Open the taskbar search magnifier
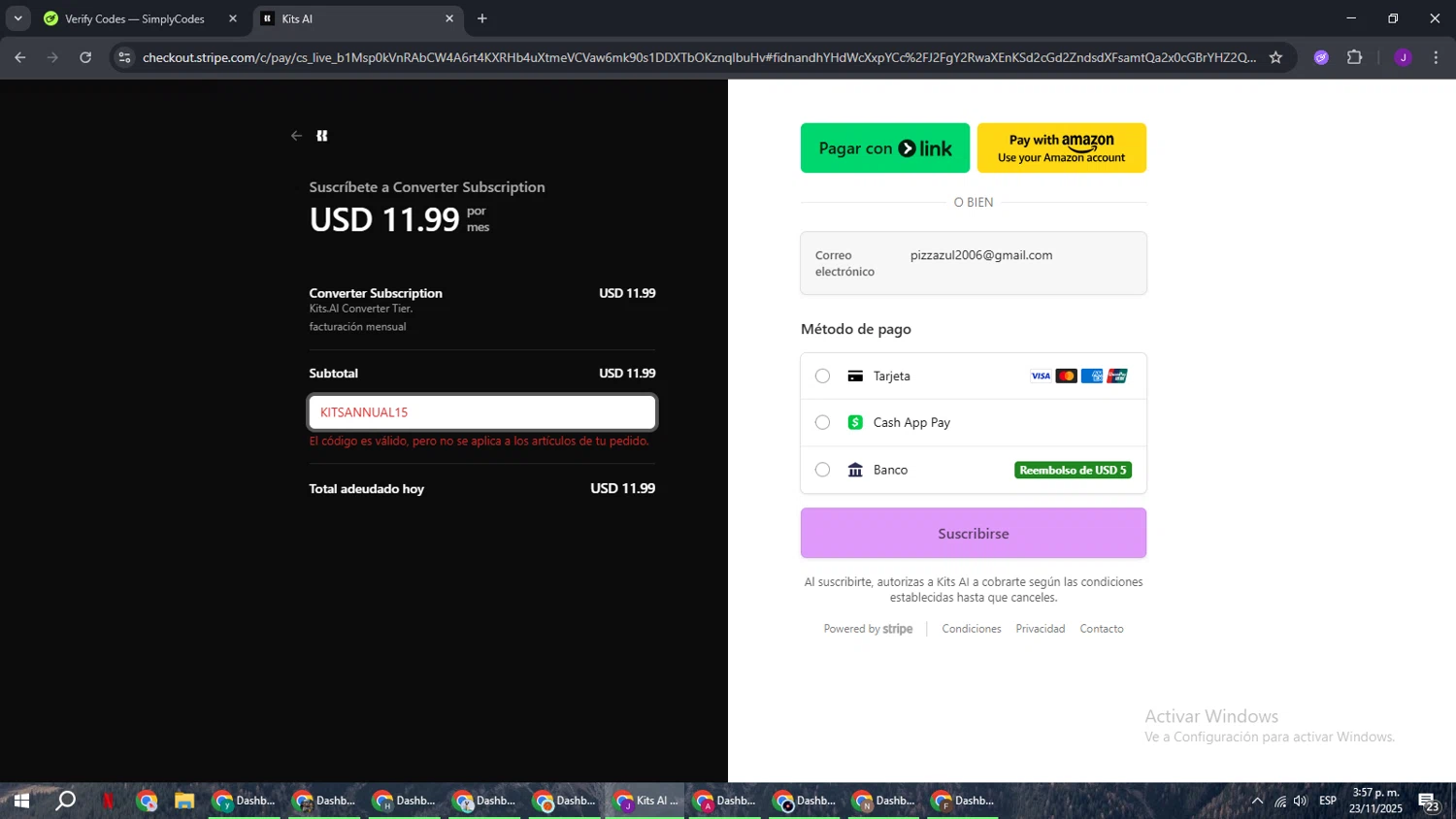Image resolution: width=1456 pixels, height=819 pixels. (65, 801)
